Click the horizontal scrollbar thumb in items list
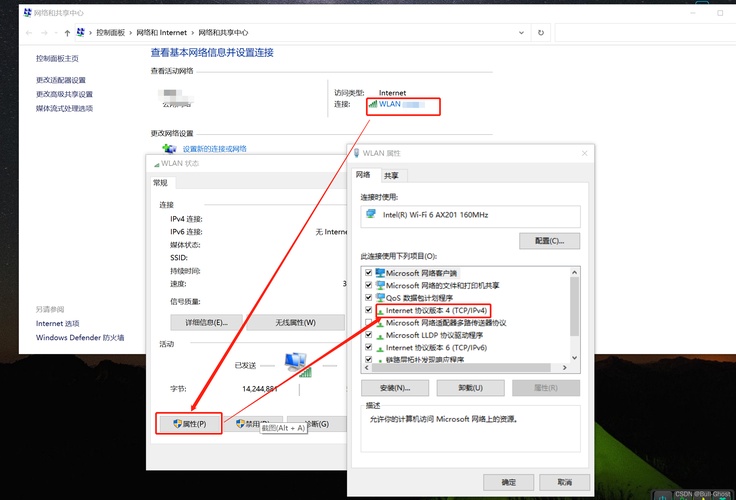 [x=460, y=368]
